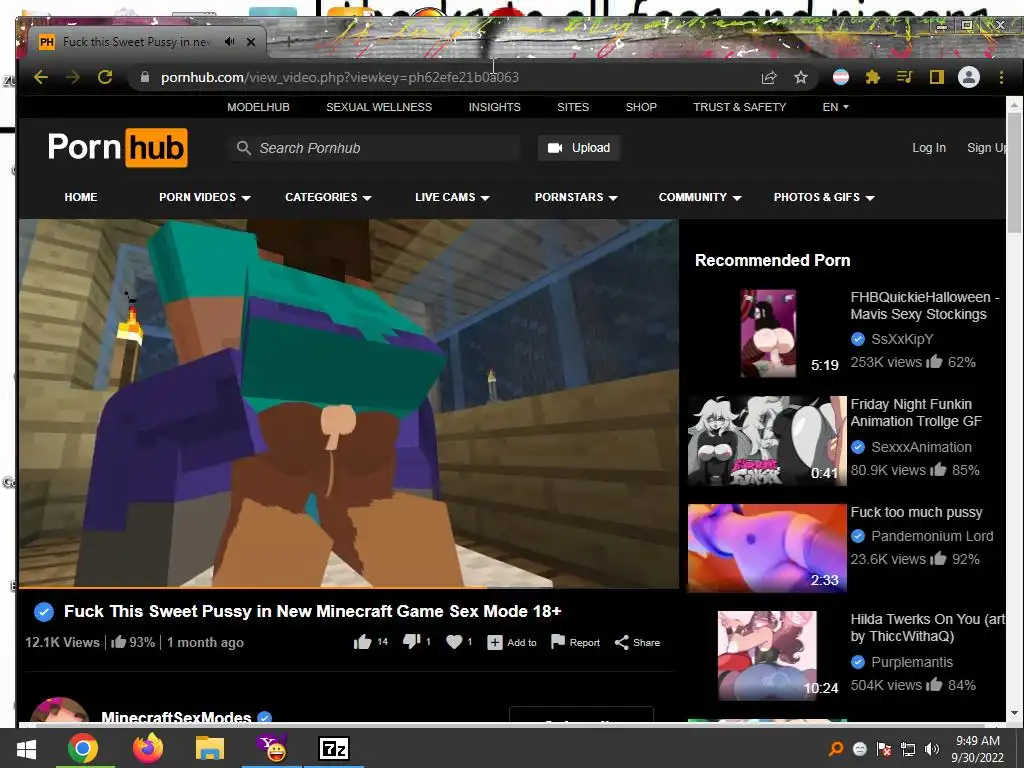
Task: Bookmark this page with the star icon
Action: pos(801,77)
